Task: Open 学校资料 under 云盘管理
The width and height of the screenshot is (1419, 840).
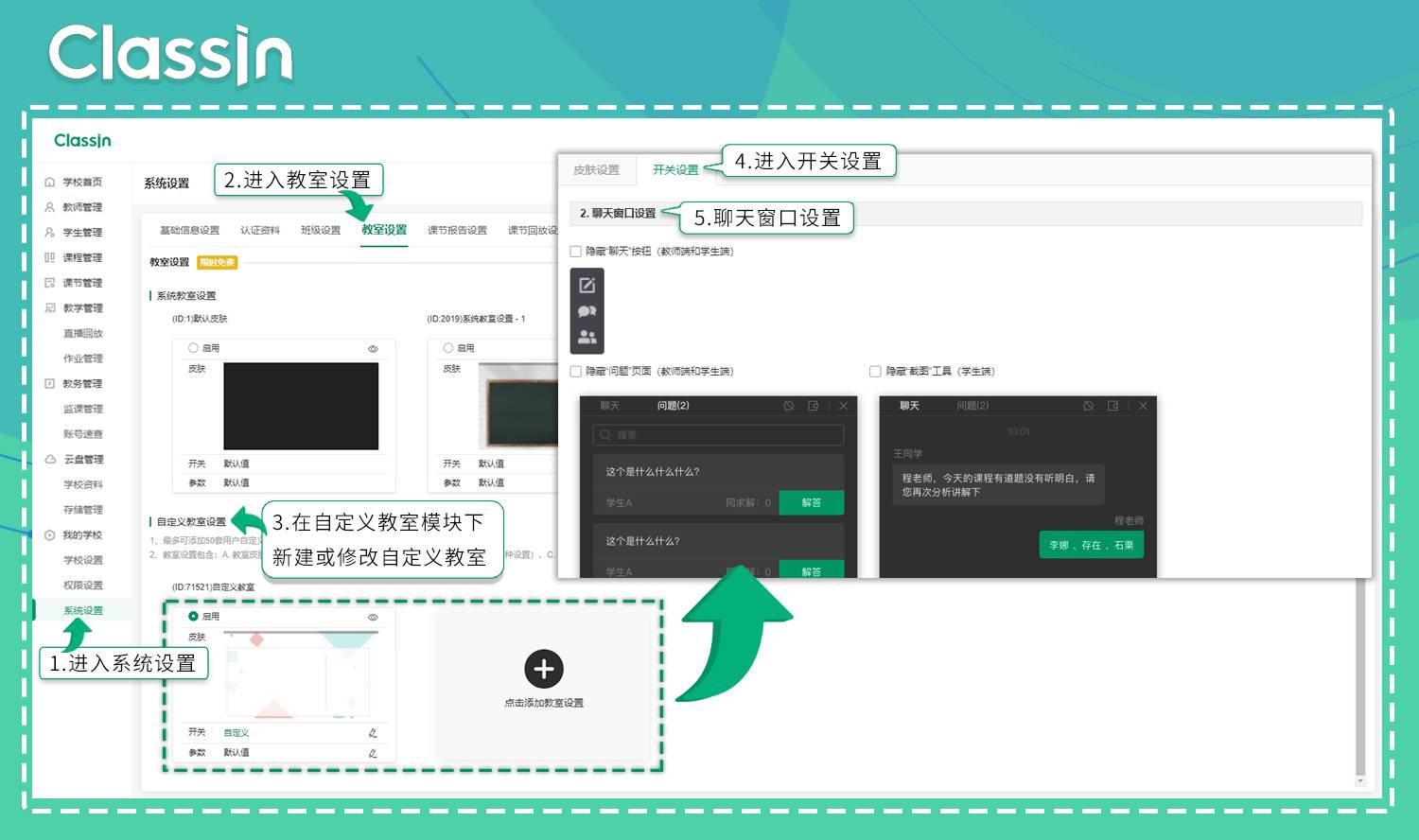Action: tap(82, 484)
